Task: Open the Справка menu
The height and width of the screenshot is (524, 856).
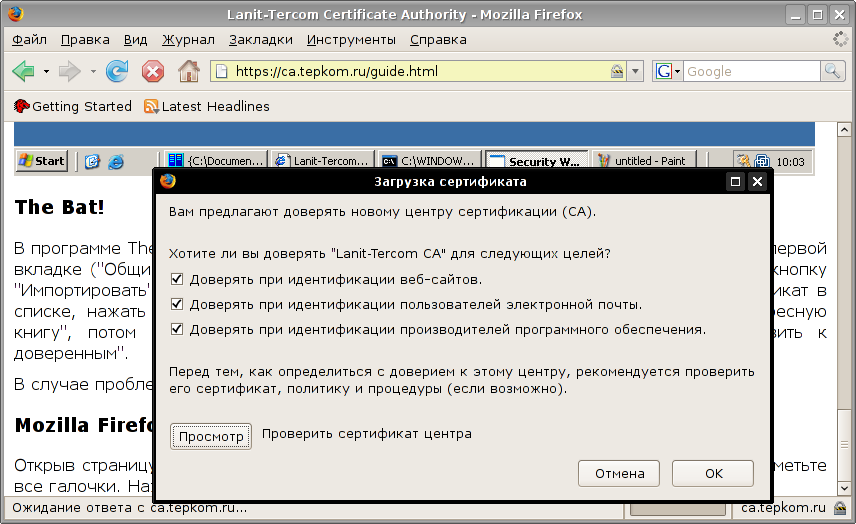Action: click(x=438, y=40)
